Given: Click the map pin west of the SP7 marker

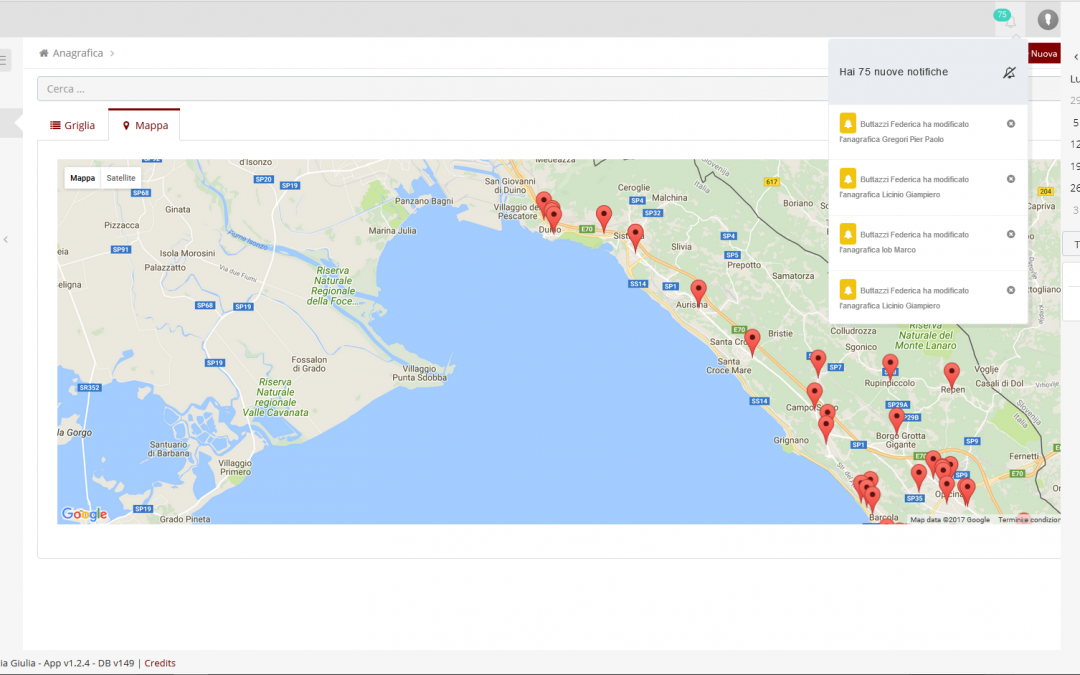Looking at the screenshot, I should point(818,362).
